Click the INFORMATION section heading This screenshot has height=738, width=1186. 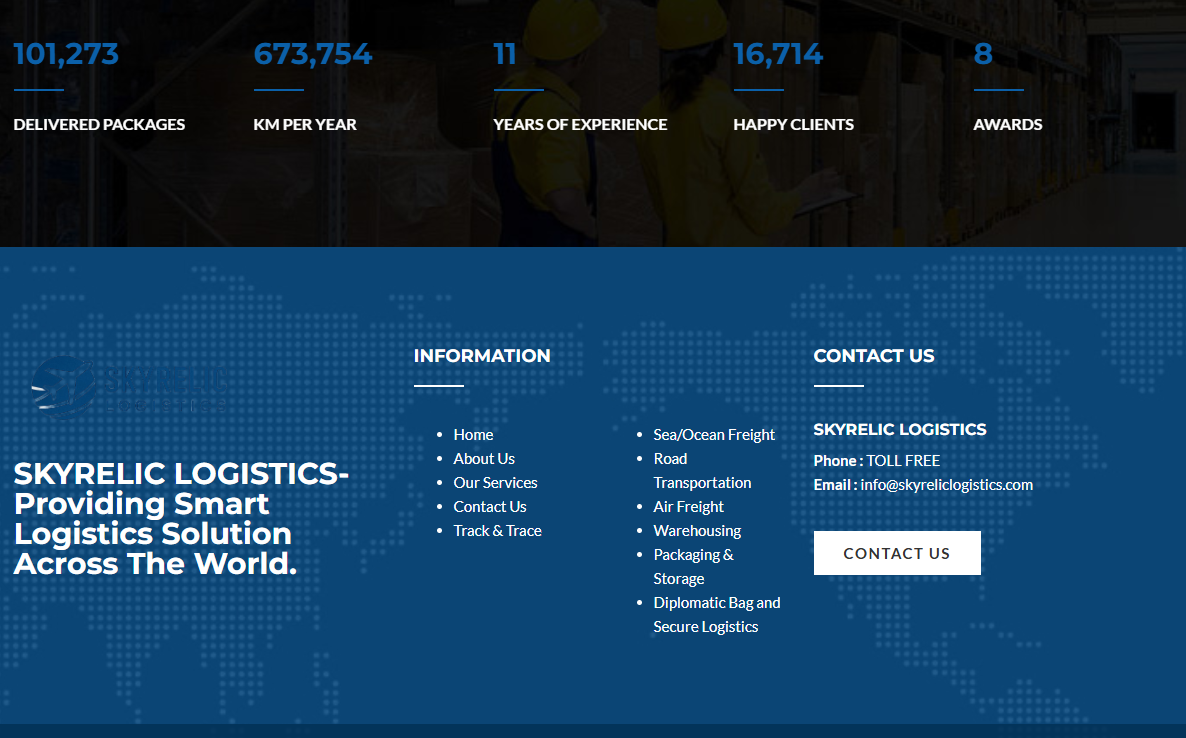pyautogui.click(x=482, y=355)
